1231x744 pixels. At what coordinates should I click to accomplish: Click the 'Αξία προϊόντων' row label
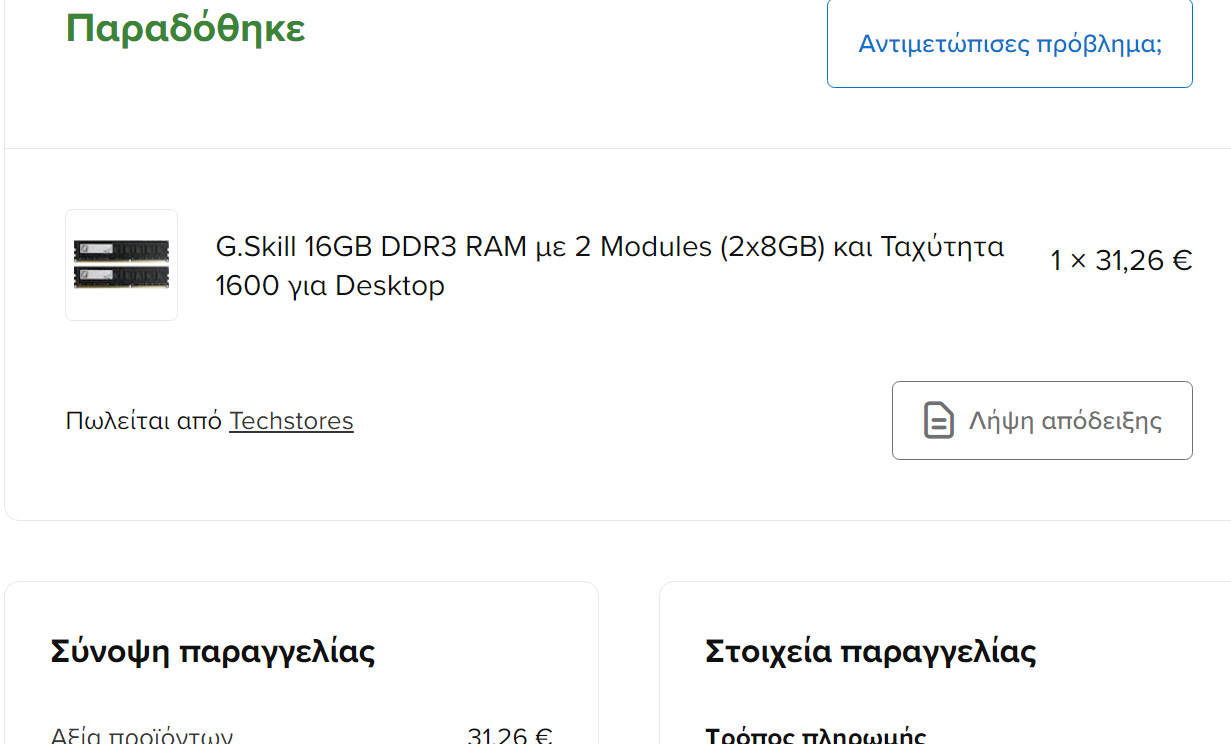tap(142, 736)
